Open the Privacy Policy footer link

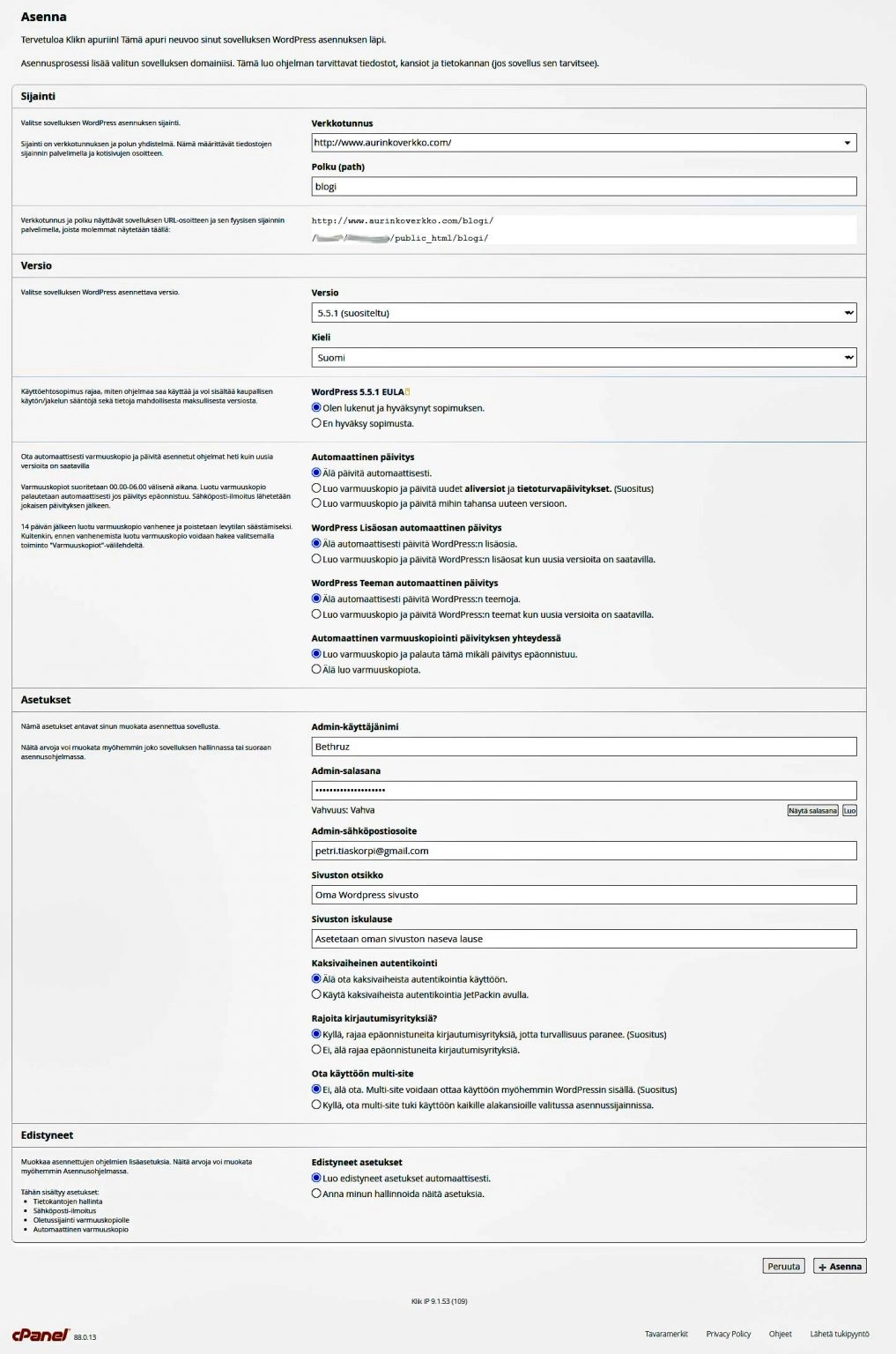pyautogui.click(x=728, y=1334)
